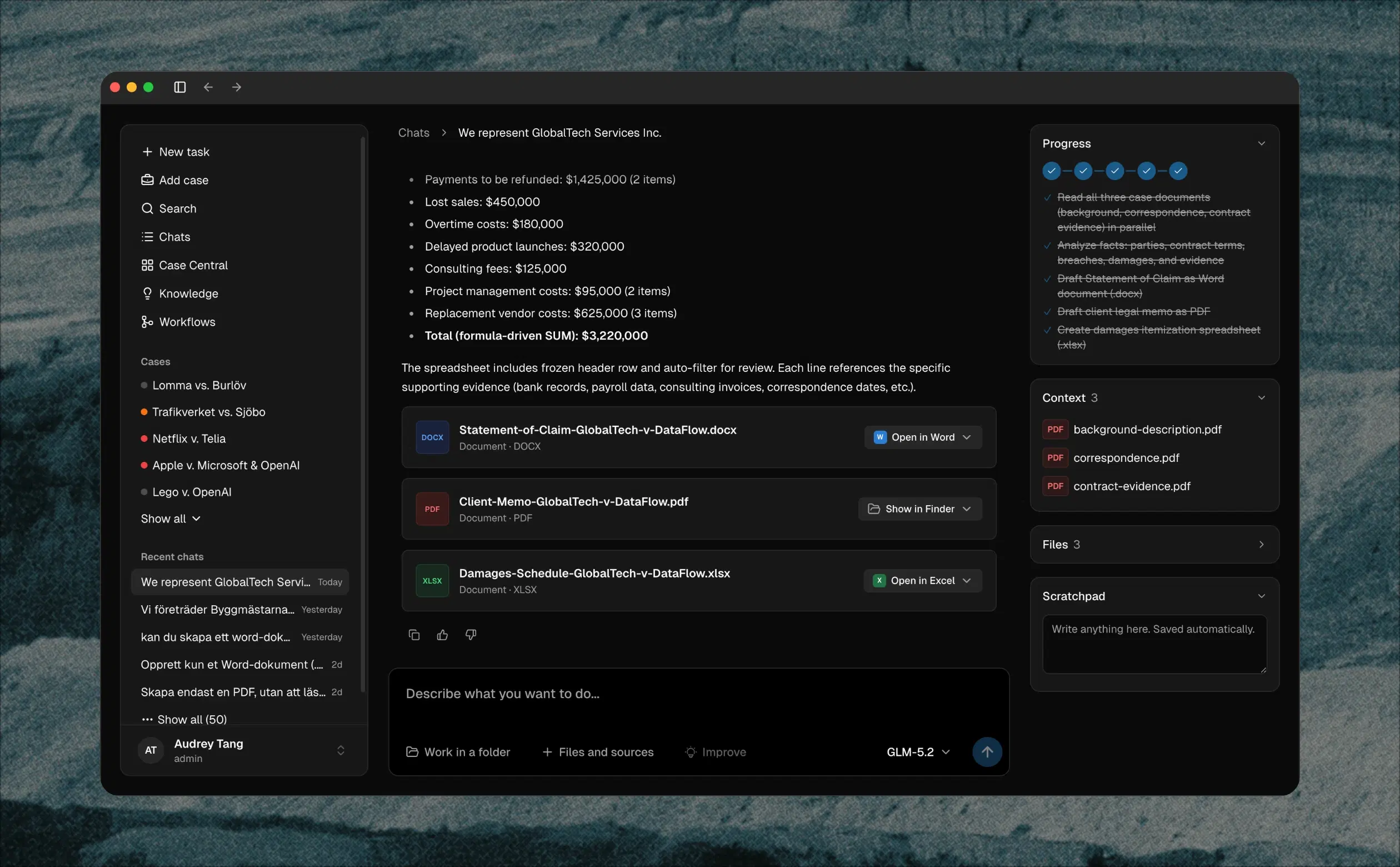1400x867 pixels.
Task: Click into the Scratchpad text area
Action: [1155, 645]
